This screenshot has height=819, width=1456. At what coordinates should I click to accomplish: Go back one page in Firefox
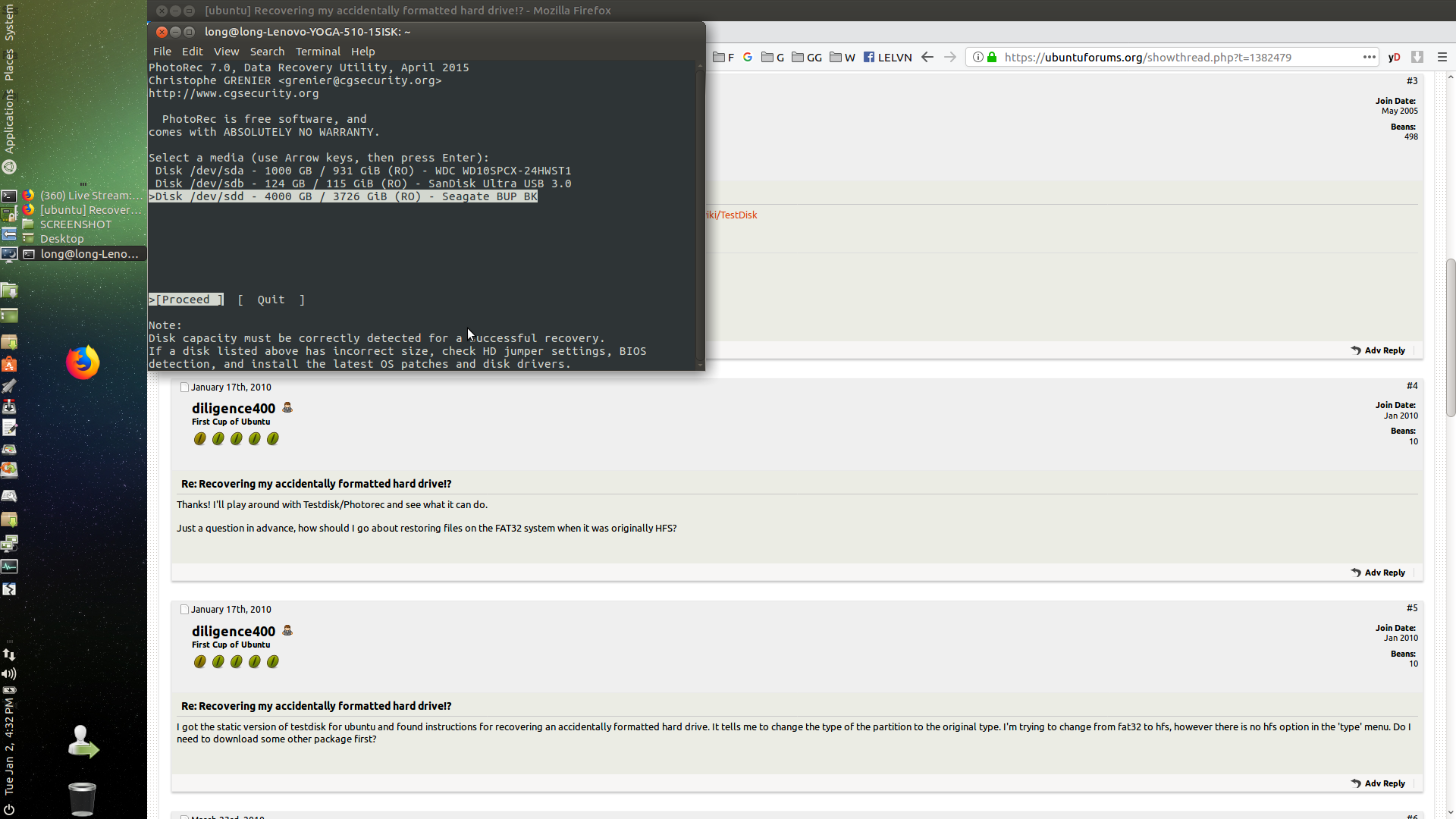(927, 57)
